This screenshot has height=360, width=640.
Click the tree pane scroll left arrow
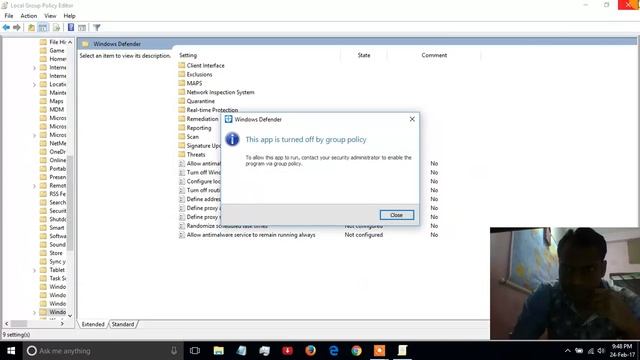tap(6, 324)
